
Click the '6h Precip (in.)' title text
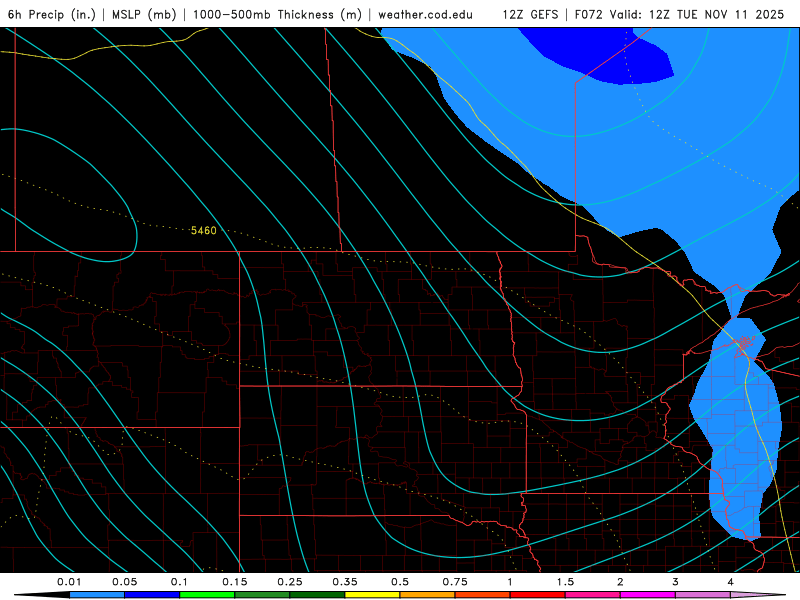(52, 14)
